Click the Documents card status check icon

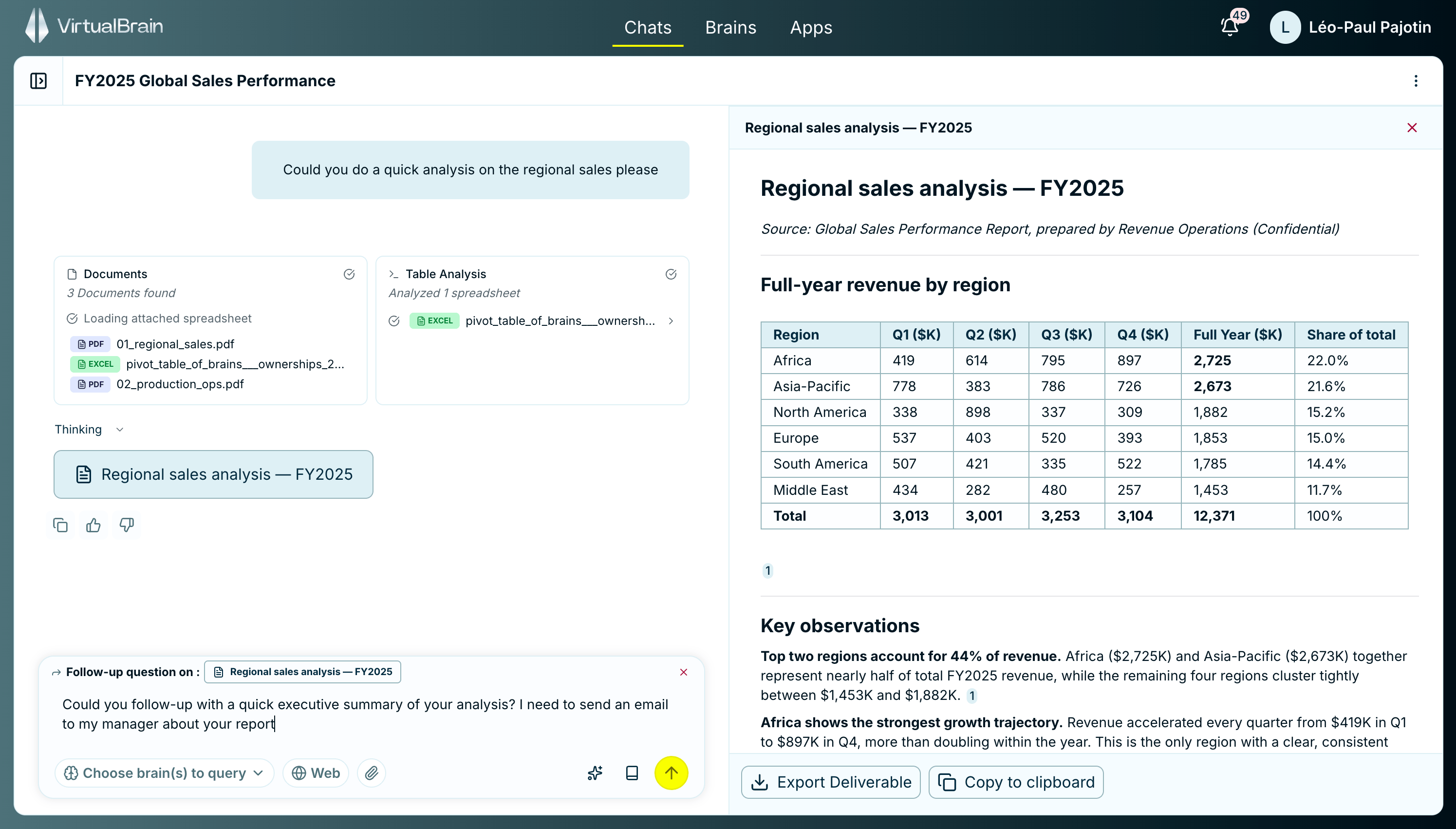coord(349,274)
